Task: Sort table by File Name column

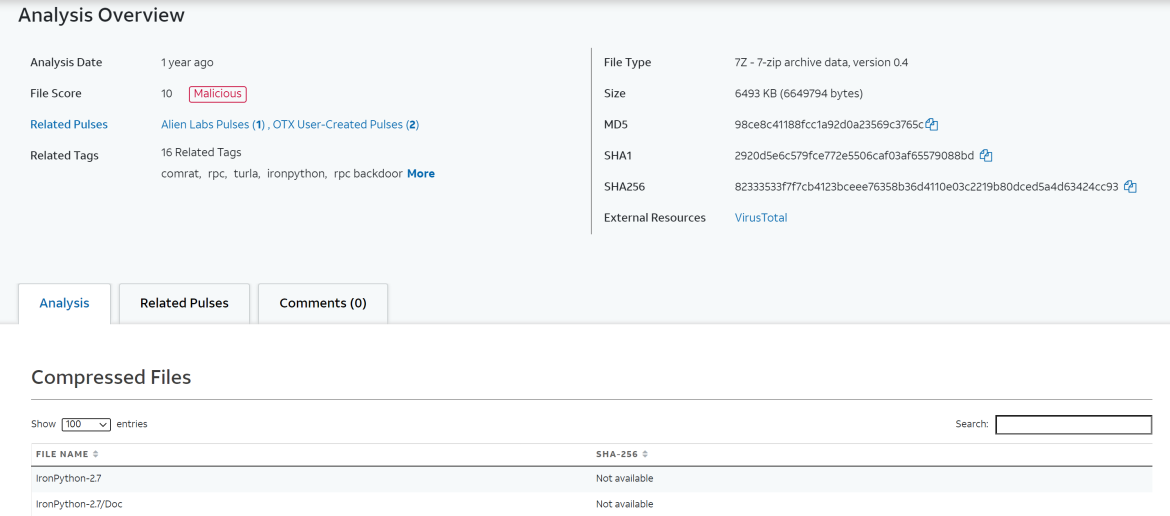Action: point(67,454)
